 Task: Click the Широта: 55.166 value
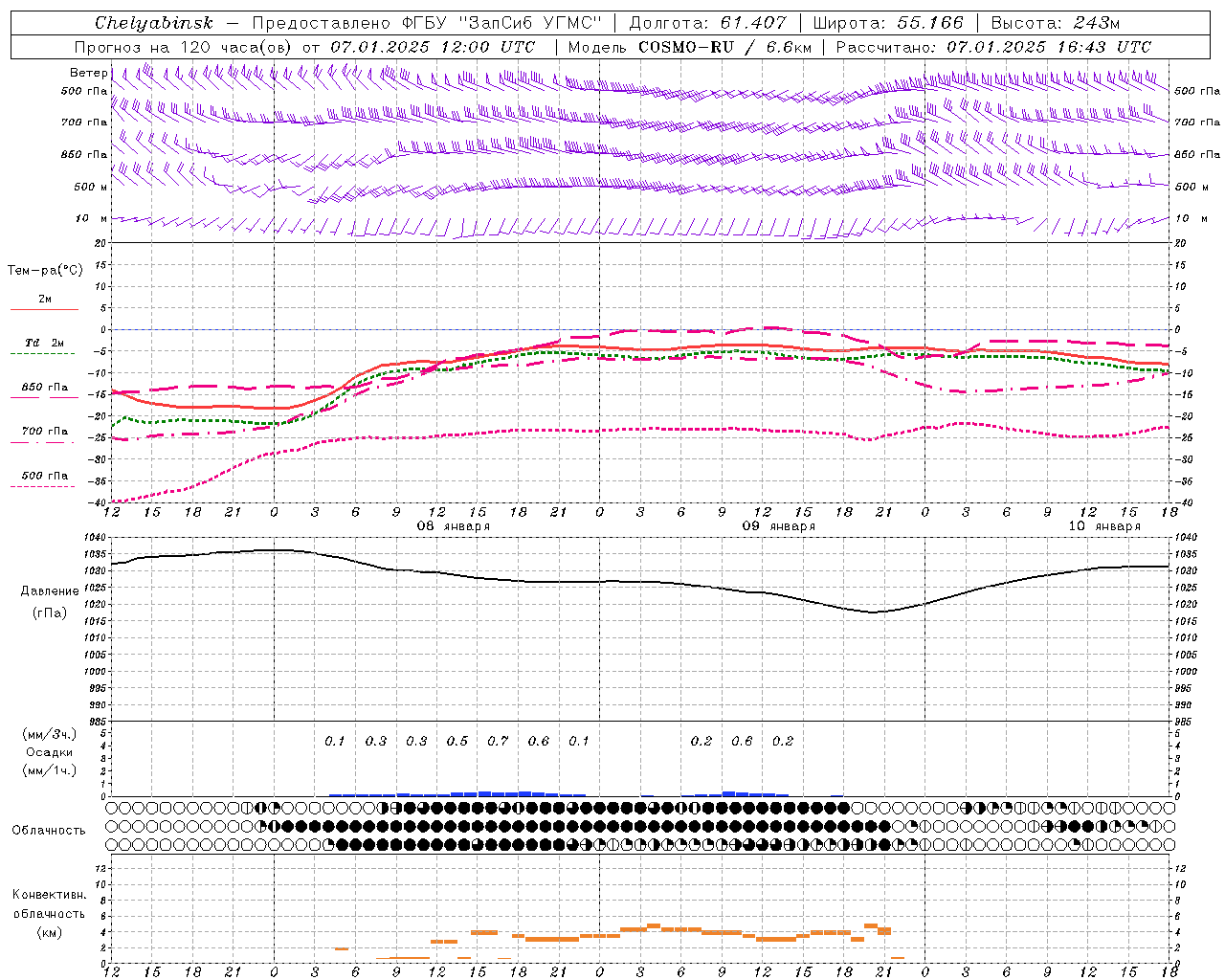pyautogui.click(x=888, y=23)
